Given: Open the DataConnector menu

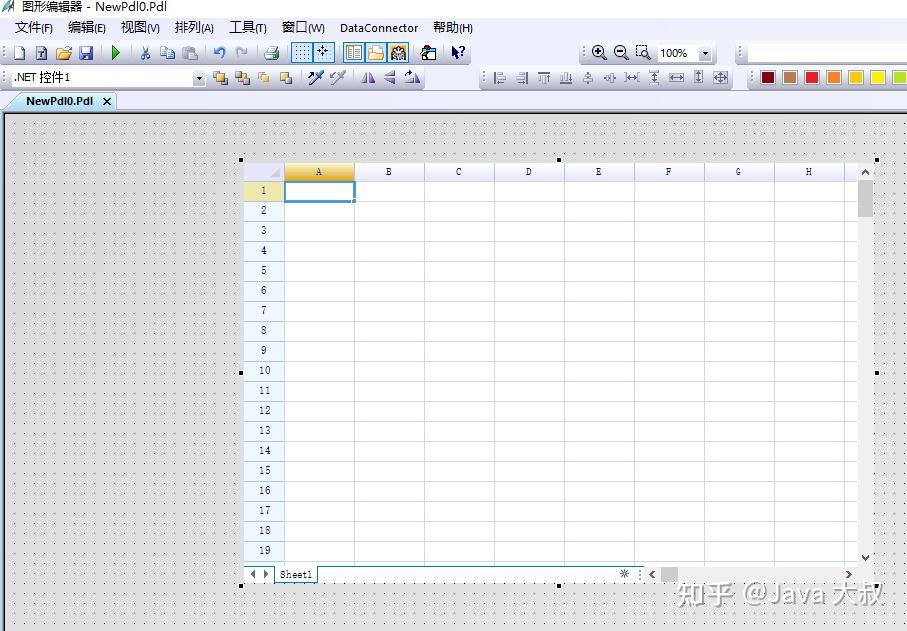Looking at the screenshot, I should click(x=379, y=27).
